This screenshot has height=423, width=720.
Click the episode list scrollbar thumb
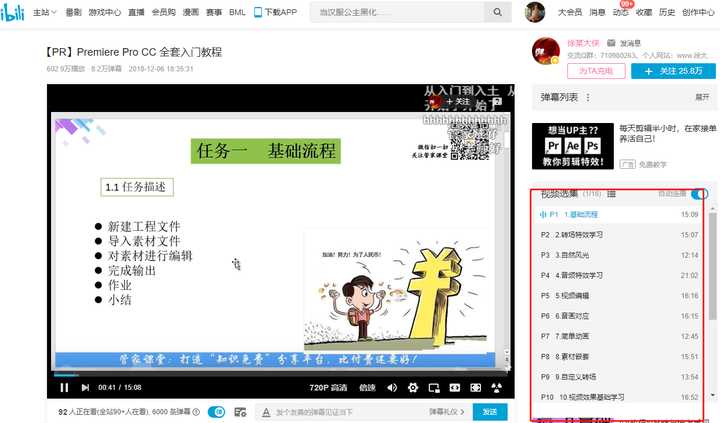(x=712, y=266)
